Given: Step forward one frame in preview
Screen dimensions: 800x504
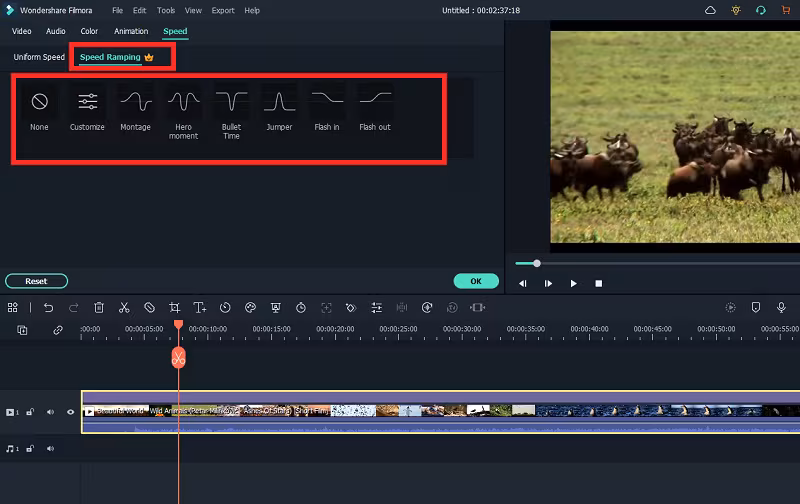Looking at the screenshot, I should 548,283.
